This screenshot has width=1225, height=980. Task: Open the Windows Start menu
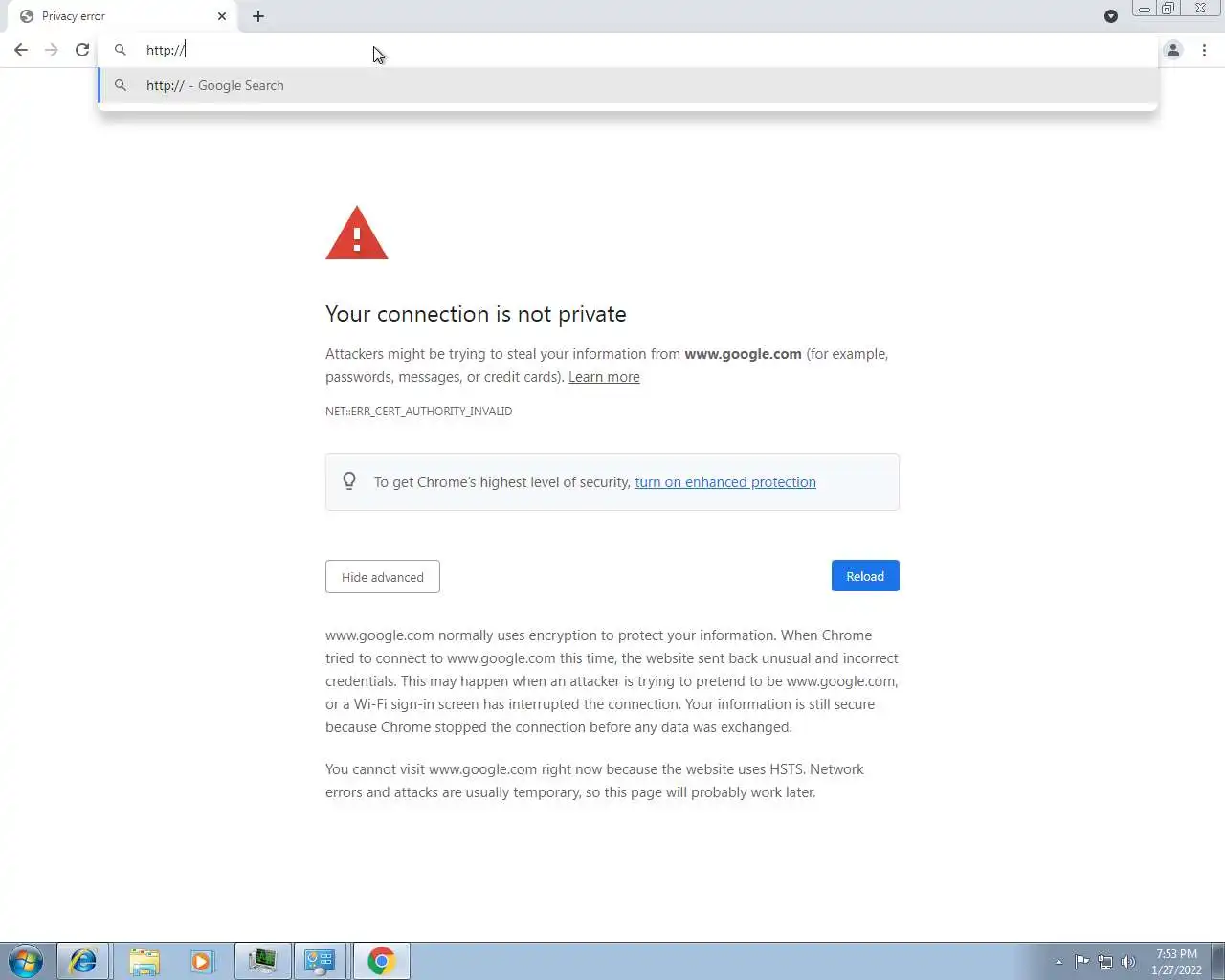click(x=26, y=961)
